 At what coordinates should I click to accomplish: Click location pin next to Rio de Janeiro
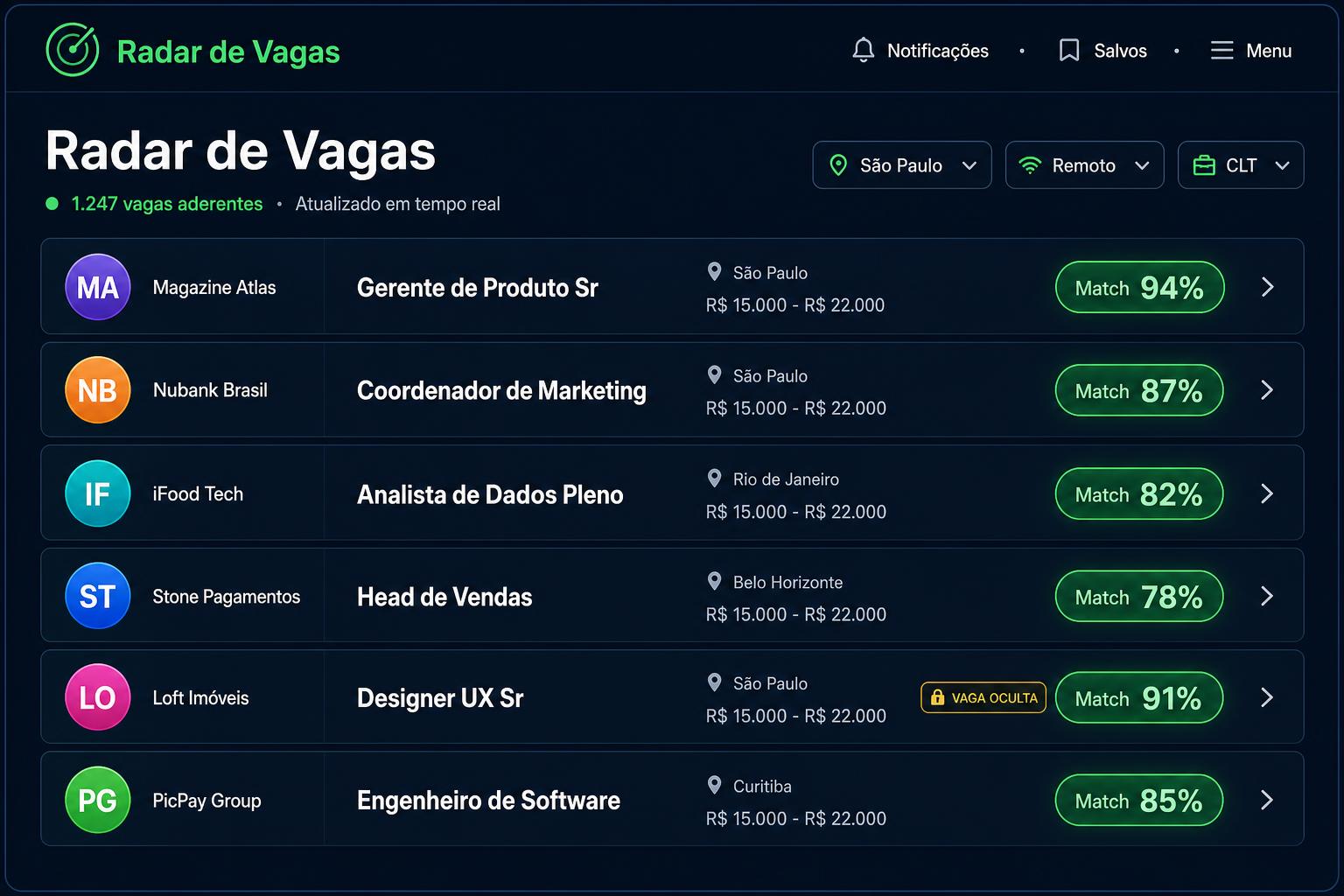pyautogui.click(x=714, y=479)
